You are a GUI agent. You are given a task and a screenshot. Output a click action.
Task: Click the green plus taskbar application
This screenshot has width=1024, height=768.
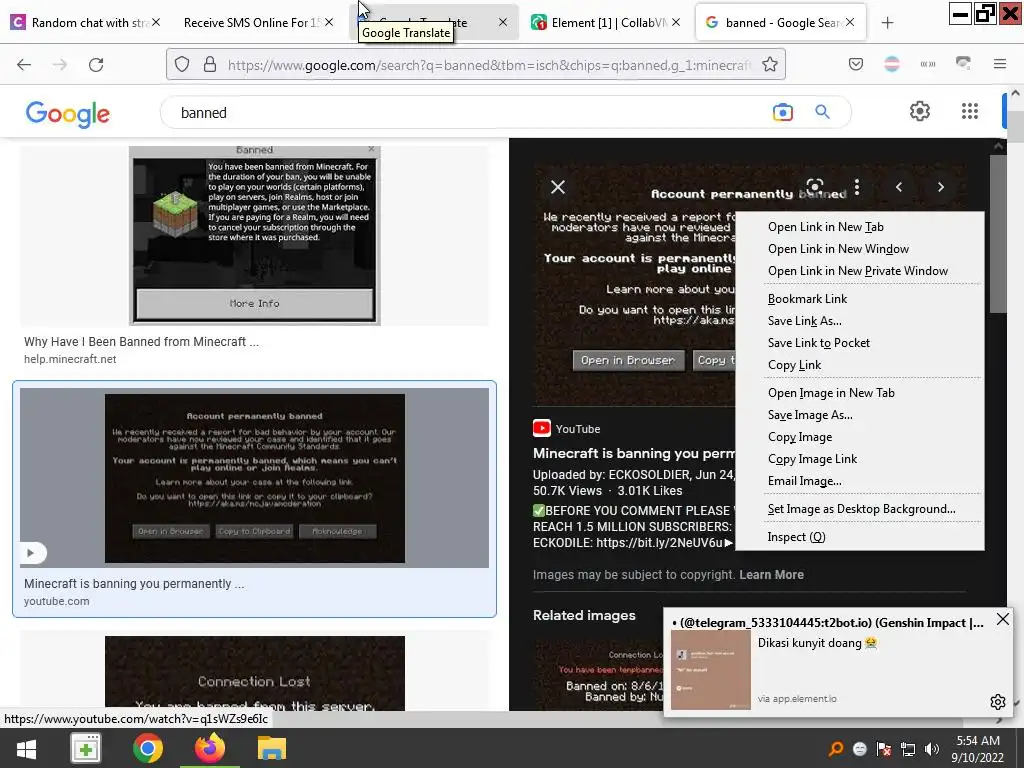pyautogui.click(x=86, y=748)
